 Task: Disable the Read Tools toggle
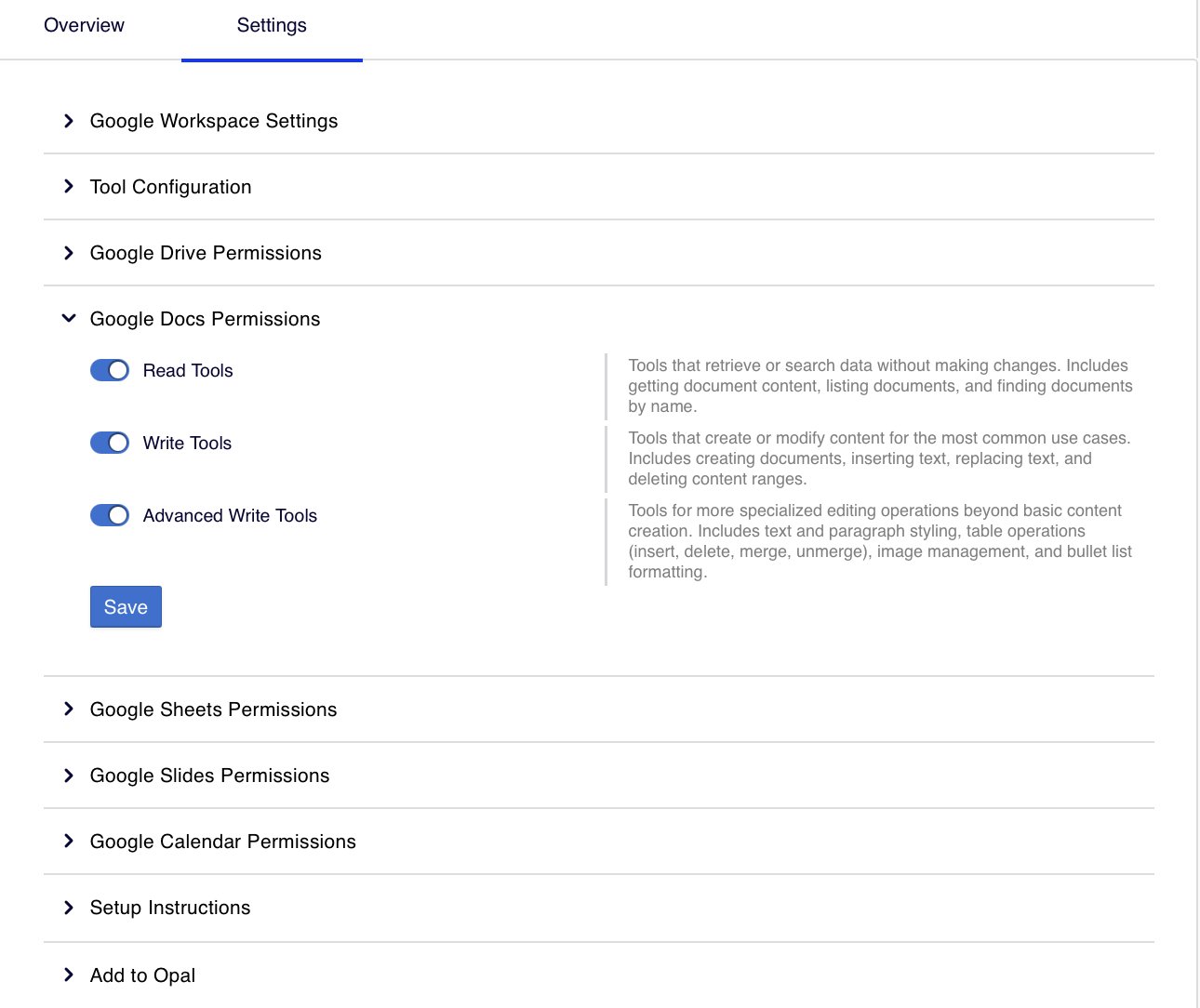[x=110, y=370]
